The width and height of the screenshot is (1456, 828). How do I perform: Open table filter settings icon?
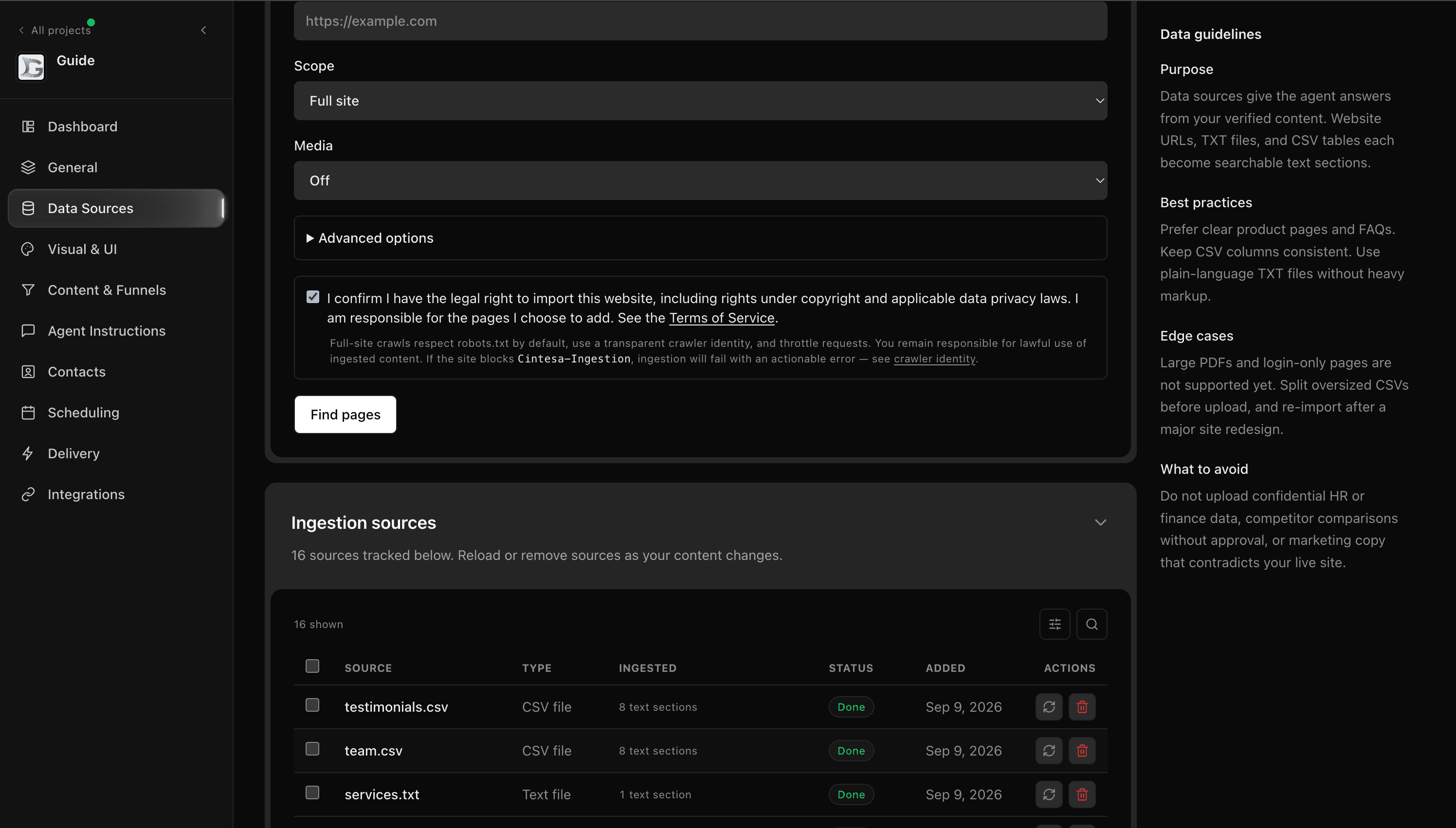pyautogui.click(x=1055, y=625)
